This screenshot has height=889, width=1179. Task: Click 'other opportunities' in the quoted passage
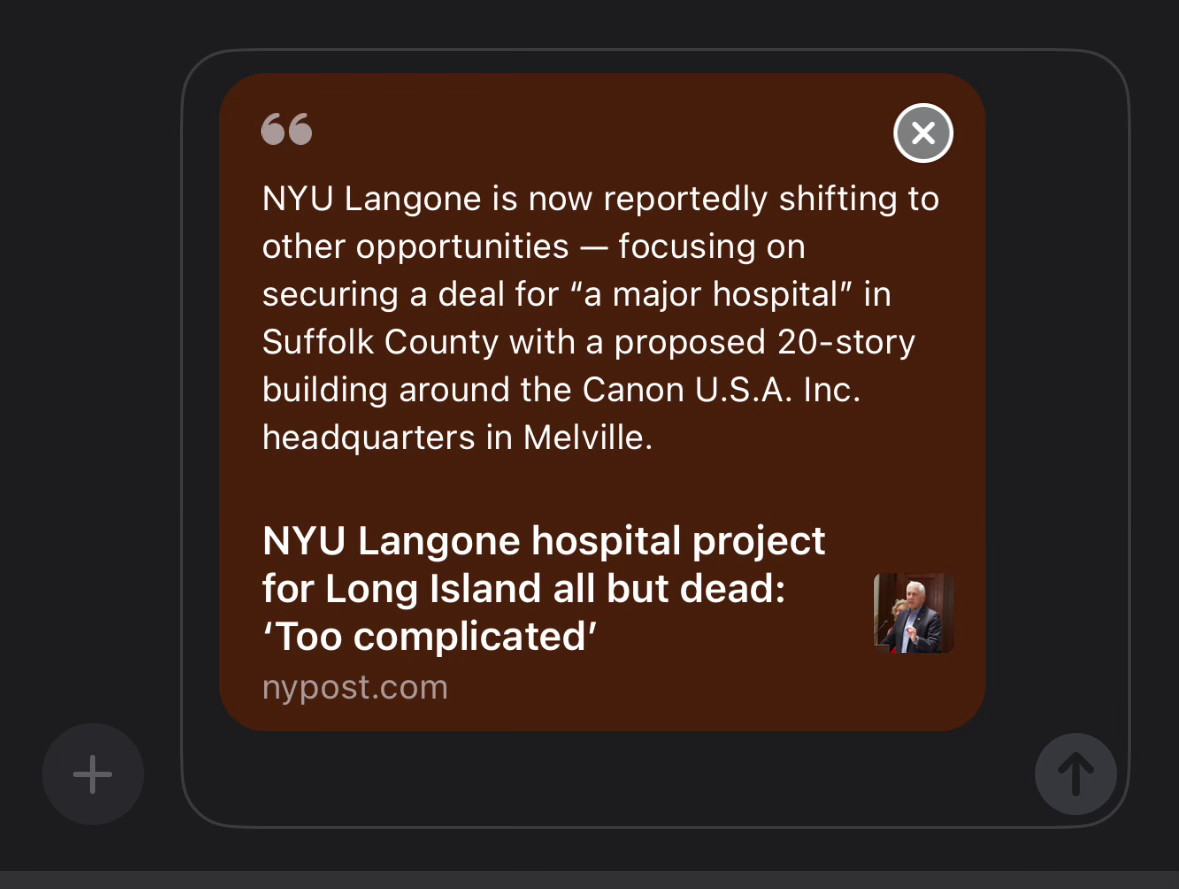415,247
